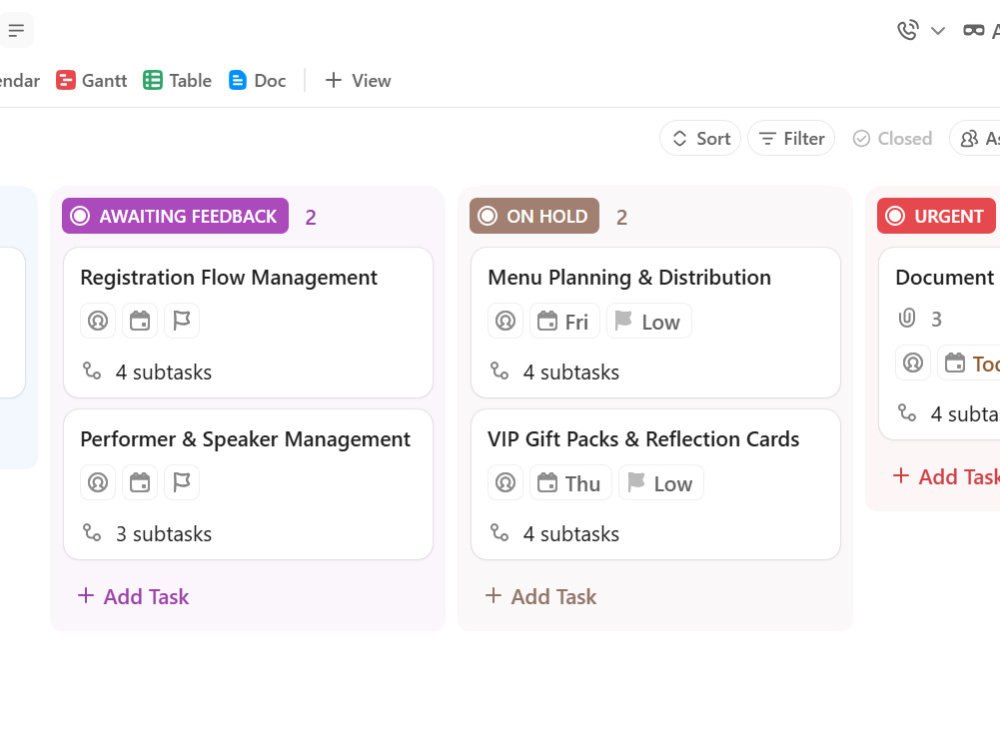This screenshot has height=750, width=1000.
Task: Toggle Closed tasks visibility
Action: coord(892,138)
